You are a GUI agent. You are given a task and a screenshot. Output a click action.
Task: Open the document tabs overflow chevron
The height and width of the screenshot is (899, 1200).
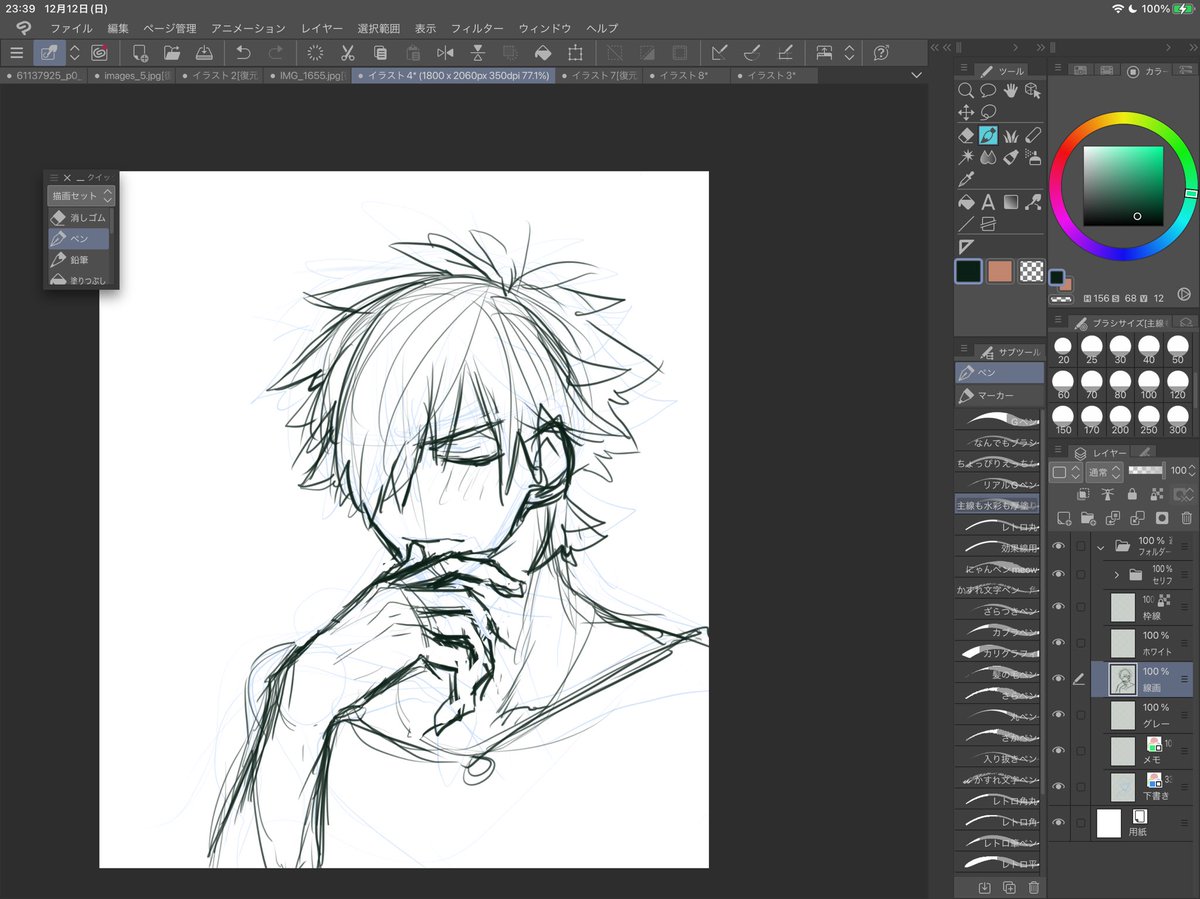[917, 76]
